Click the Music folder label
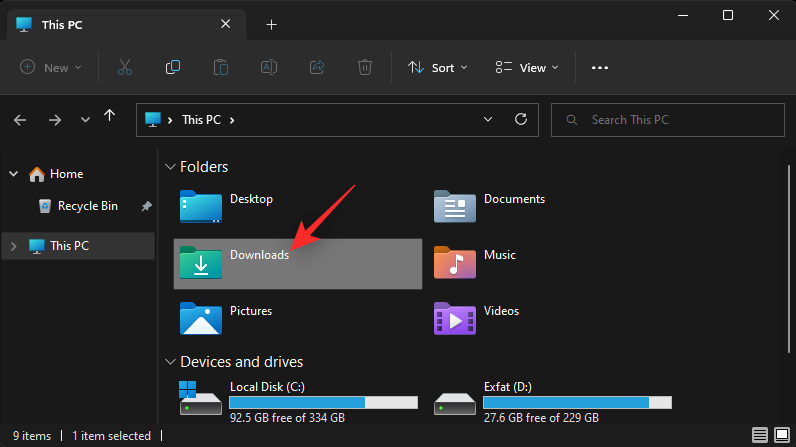796x447 pixels. coord(500,255)
